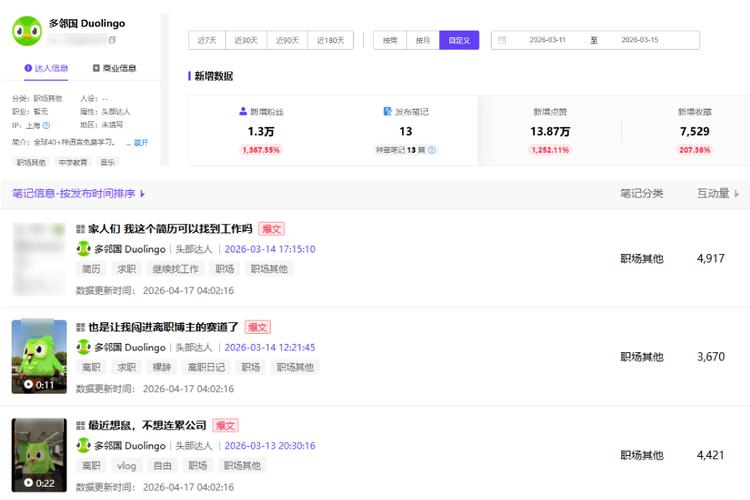Click the 新增收藏 value 7,529
Screen dimensions: 750x500
tap(695, 132)
